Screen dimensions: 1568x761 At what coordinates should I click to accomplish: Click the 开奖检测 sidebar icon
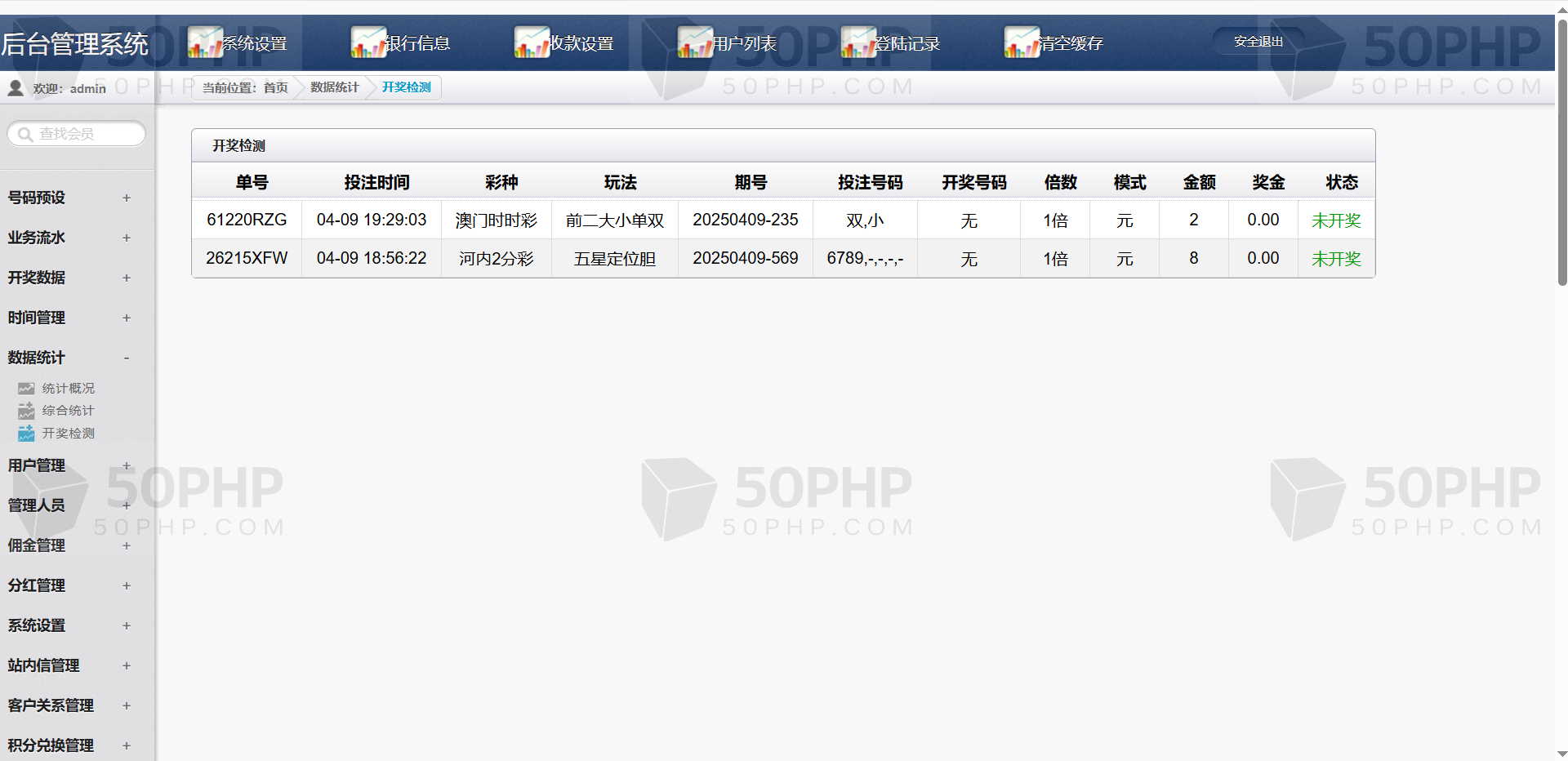(x=26, y=434)
